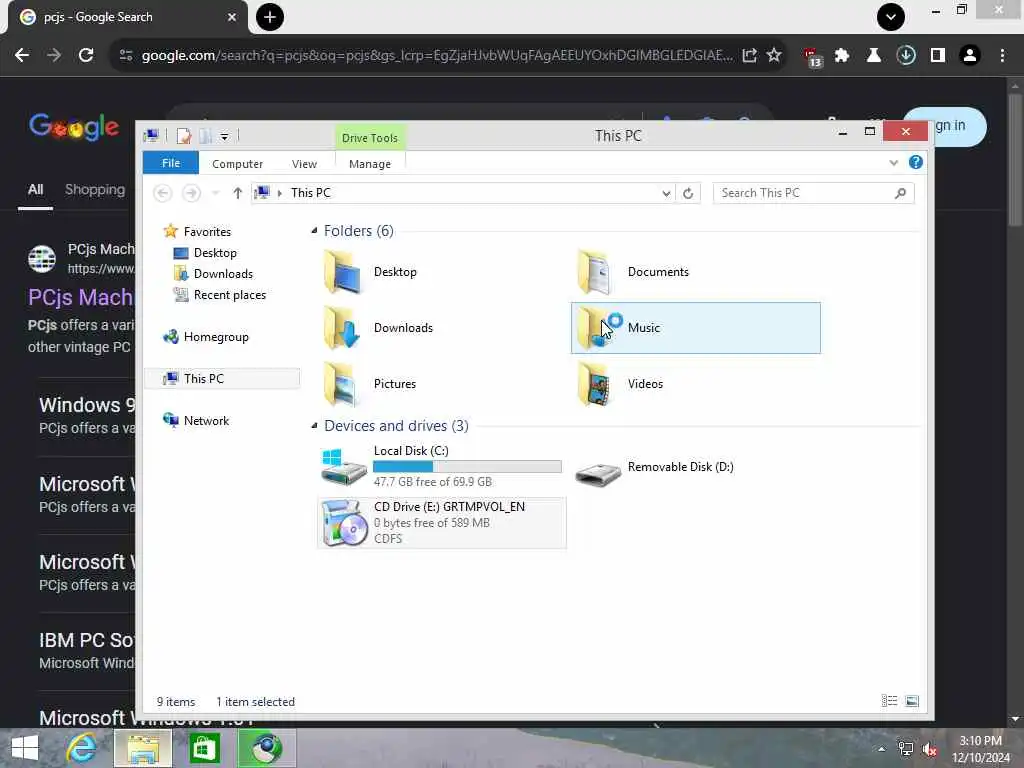Open the Computer ribbon tab
Screen dimensions: 1024x768
tap(237, 164)
